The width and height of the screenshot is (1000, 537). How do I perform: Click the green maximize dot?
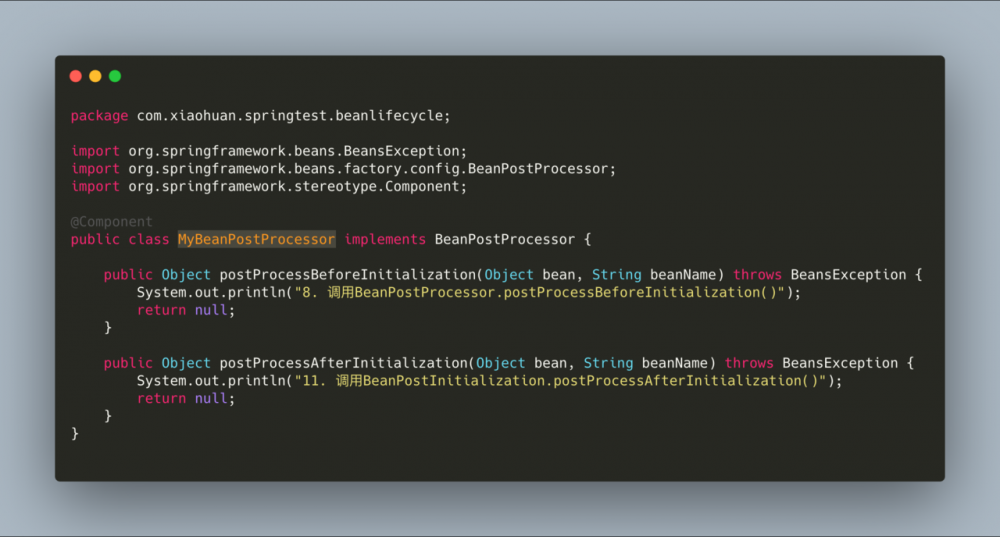(115, 76)
